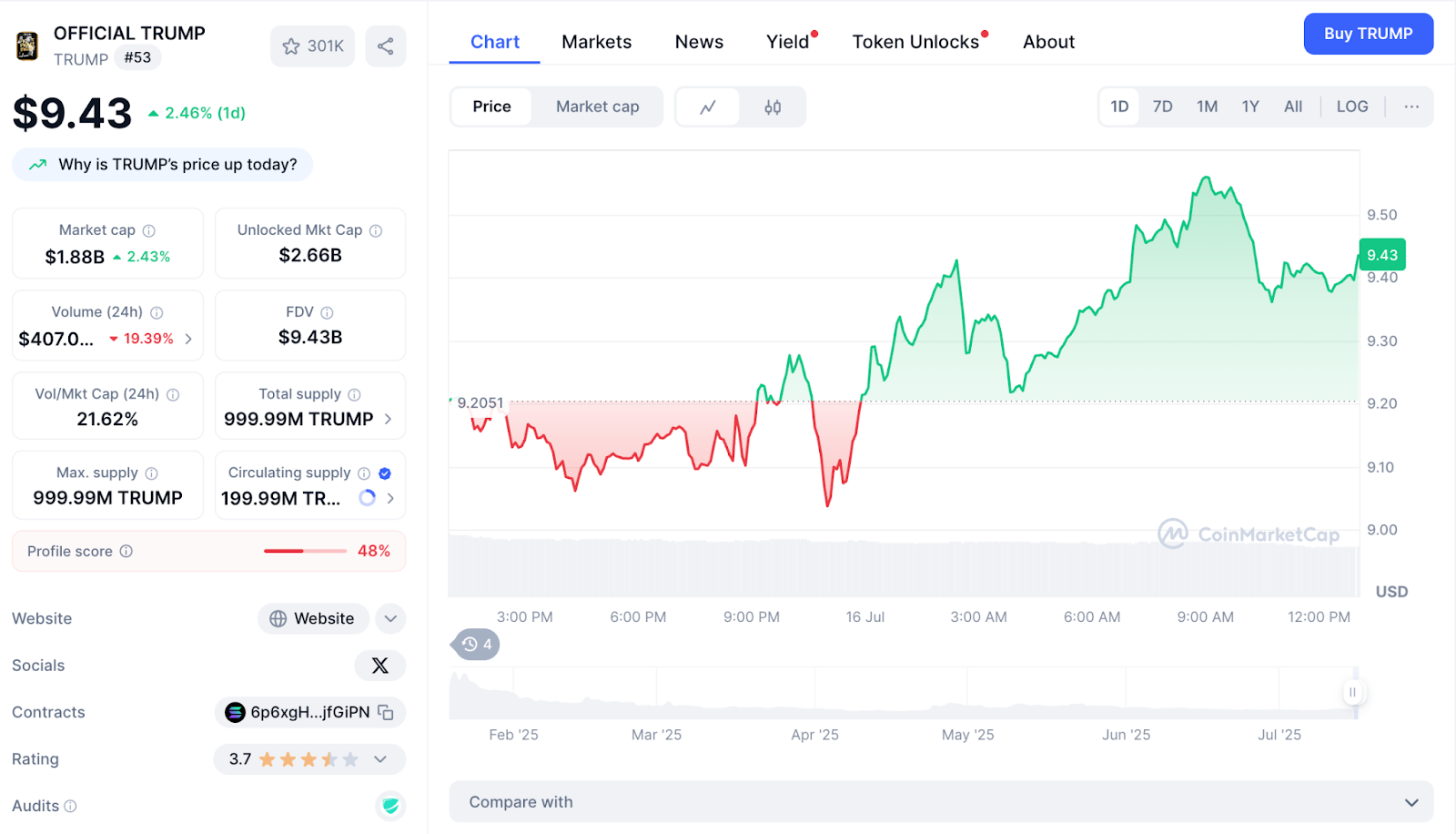This screenshot has height=834, width=1456.
Task: Expand Volume (24h) details chevron
Action: (x=188, y=339)
